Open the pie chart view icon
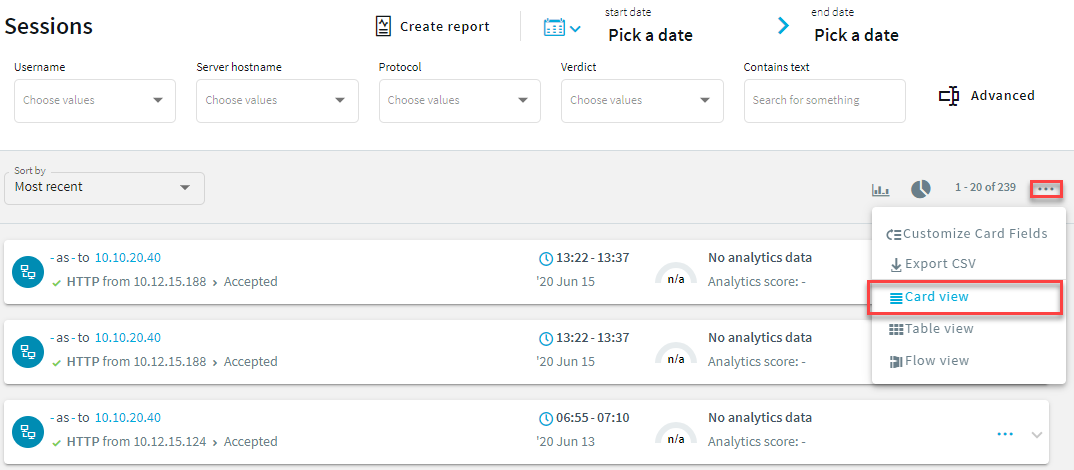1074x470 pixels. 920,189
